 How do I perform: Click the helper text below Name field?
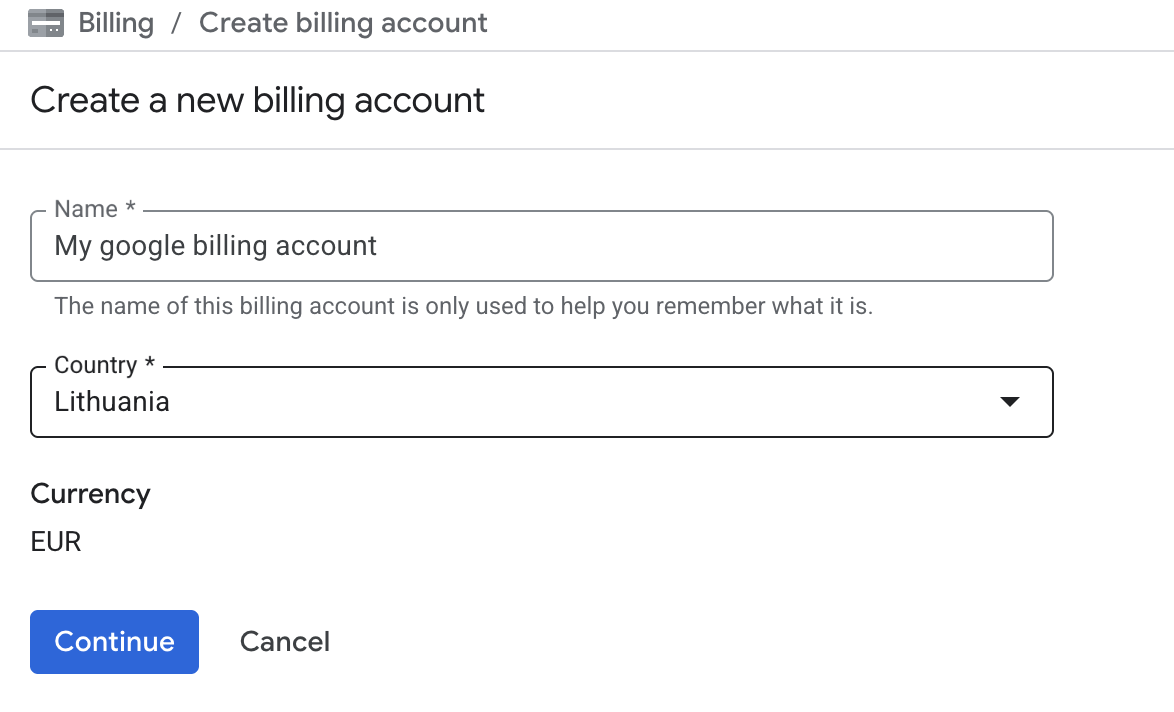point(463,306)
